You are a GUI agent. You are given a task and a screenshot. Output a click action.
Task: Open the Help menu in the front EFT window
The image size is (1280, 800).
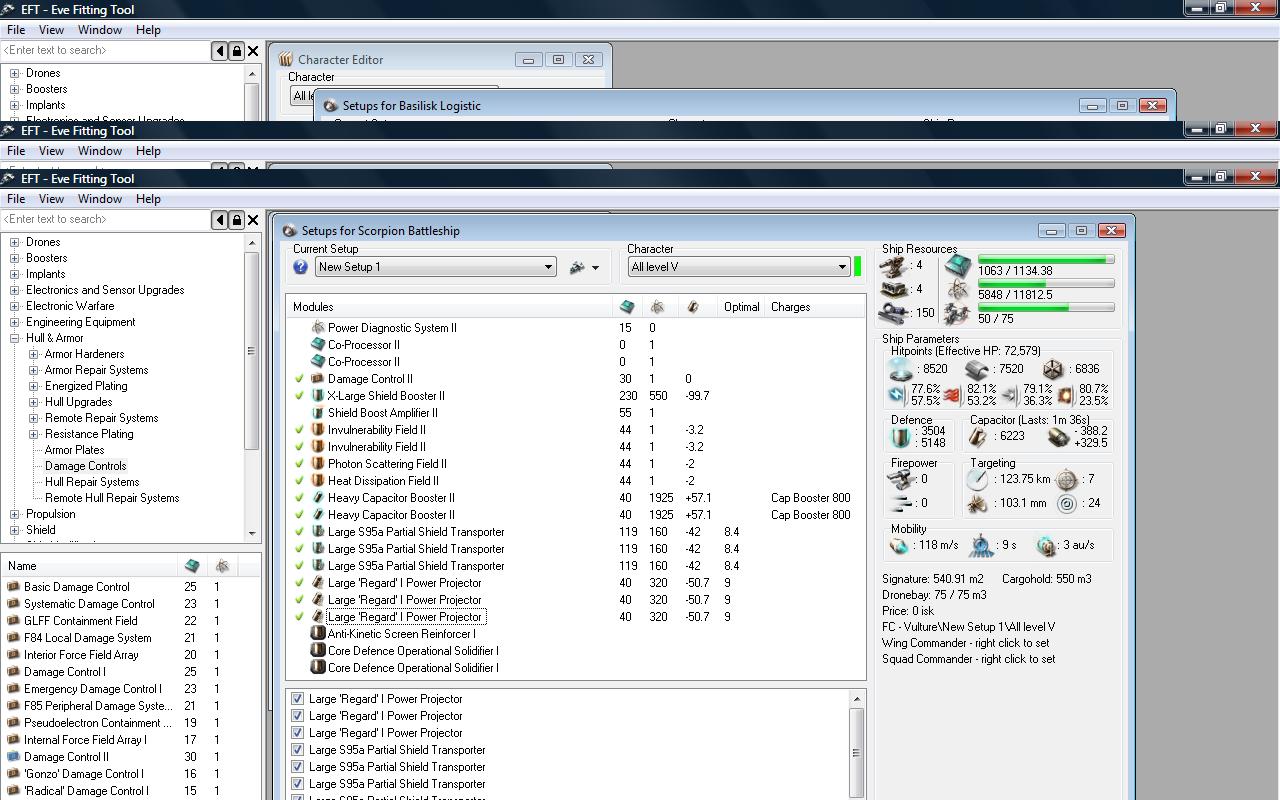[x=148, y=199]
